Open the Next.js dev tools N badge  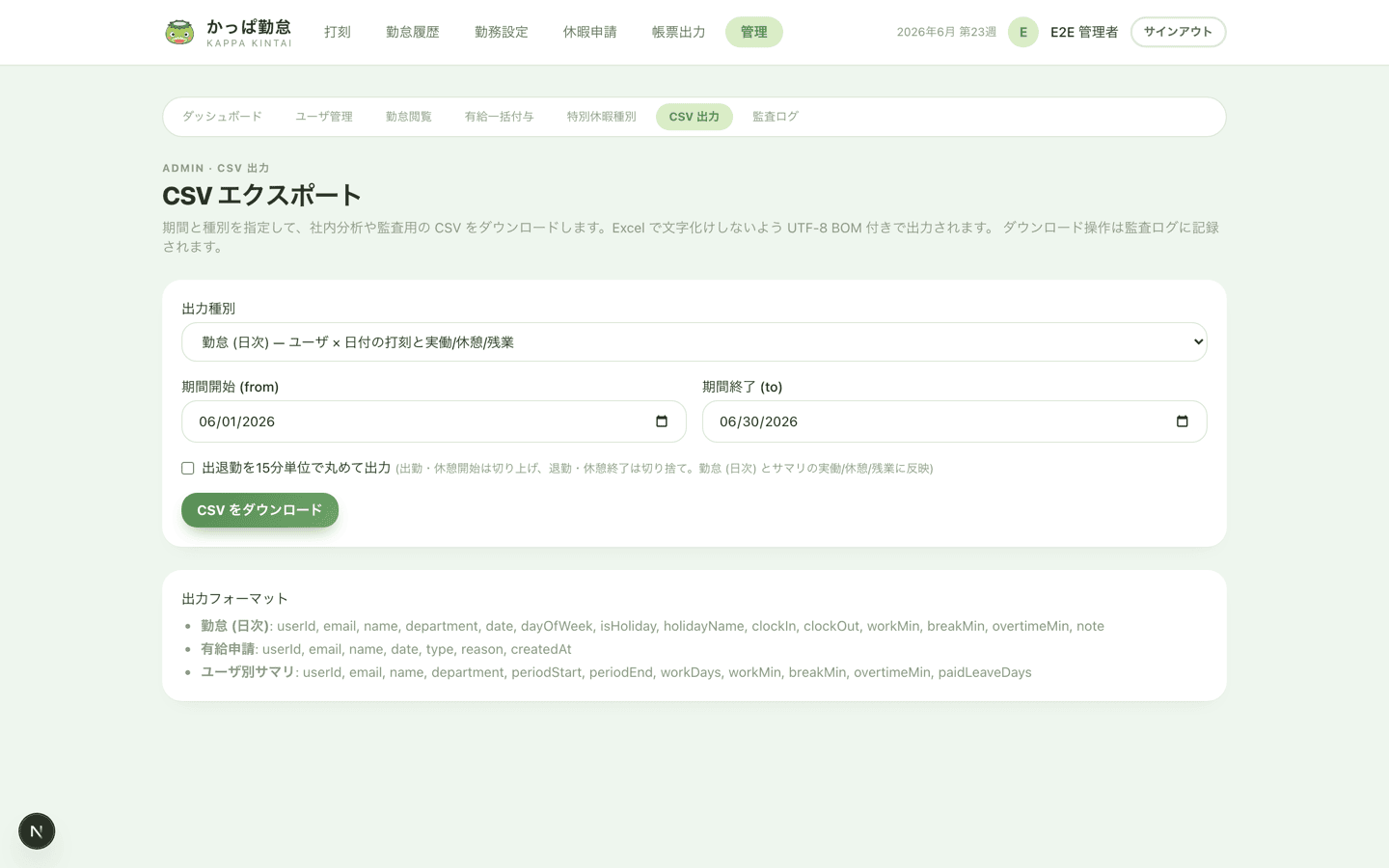[x=37, y=831]
